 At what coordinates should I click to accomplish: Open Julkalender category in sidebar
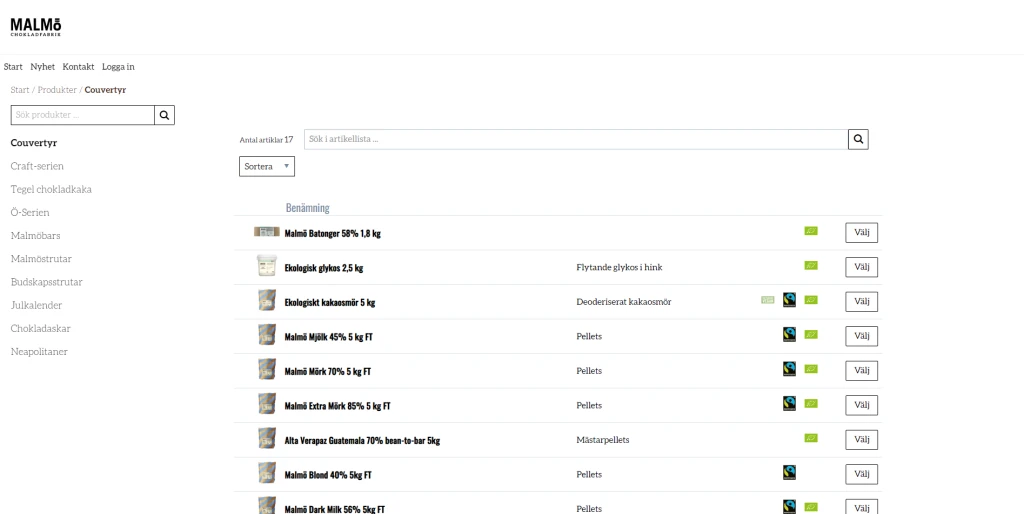coord(36,305)
